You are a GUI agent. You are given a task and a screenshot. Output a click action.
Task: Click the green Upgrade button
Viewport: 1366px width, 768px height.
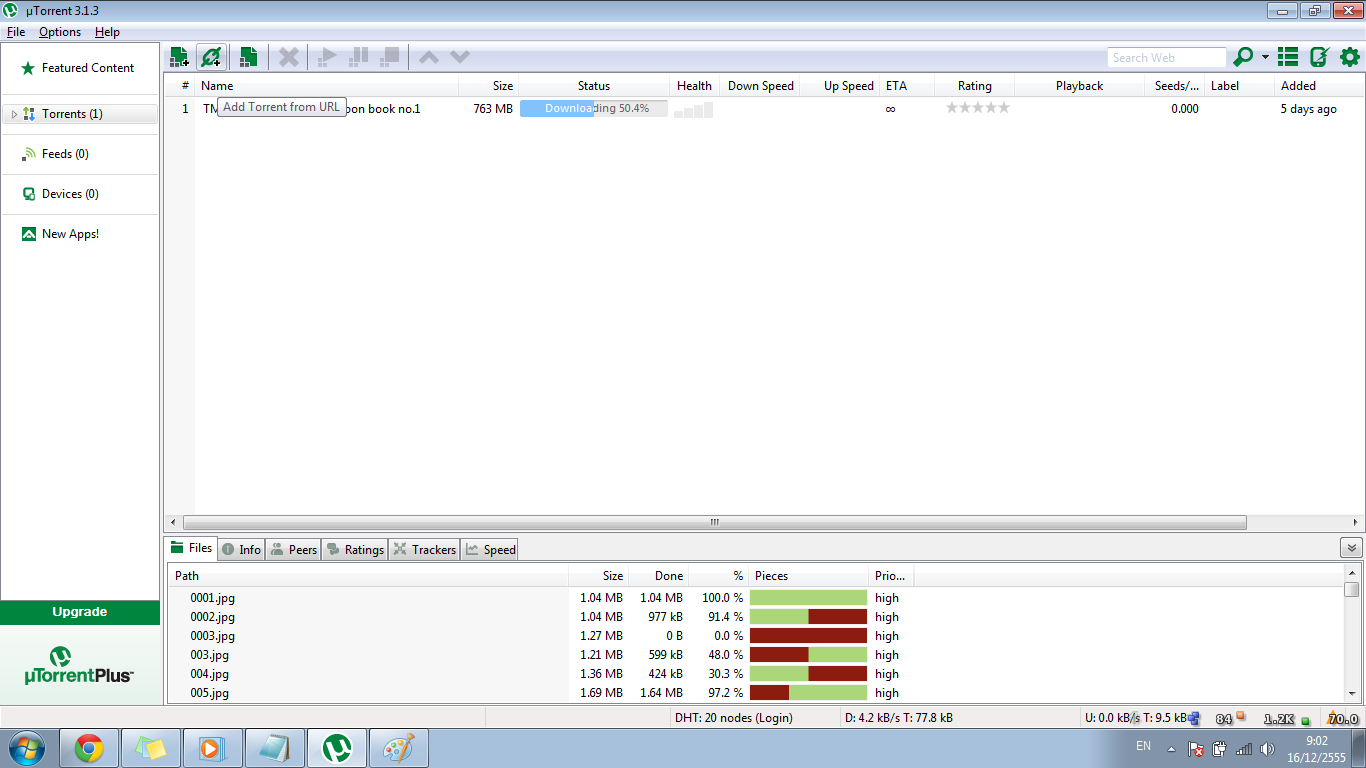(x=80, y=612)
